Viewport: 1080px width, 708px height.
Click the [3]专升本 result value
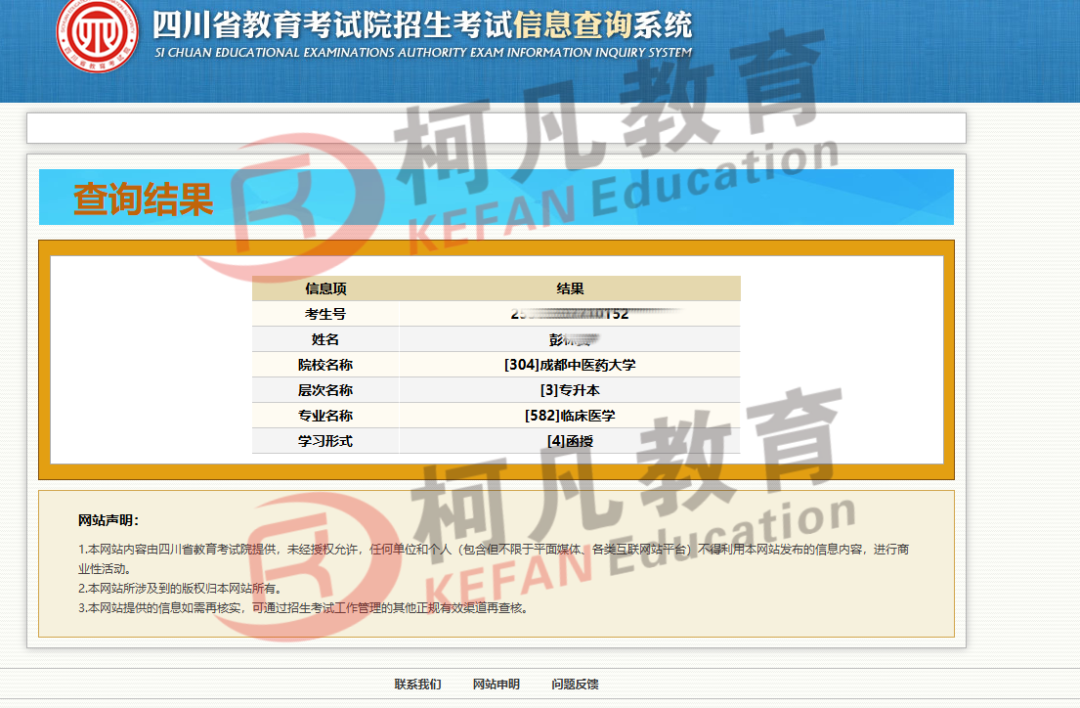click(x=570, y=390)
